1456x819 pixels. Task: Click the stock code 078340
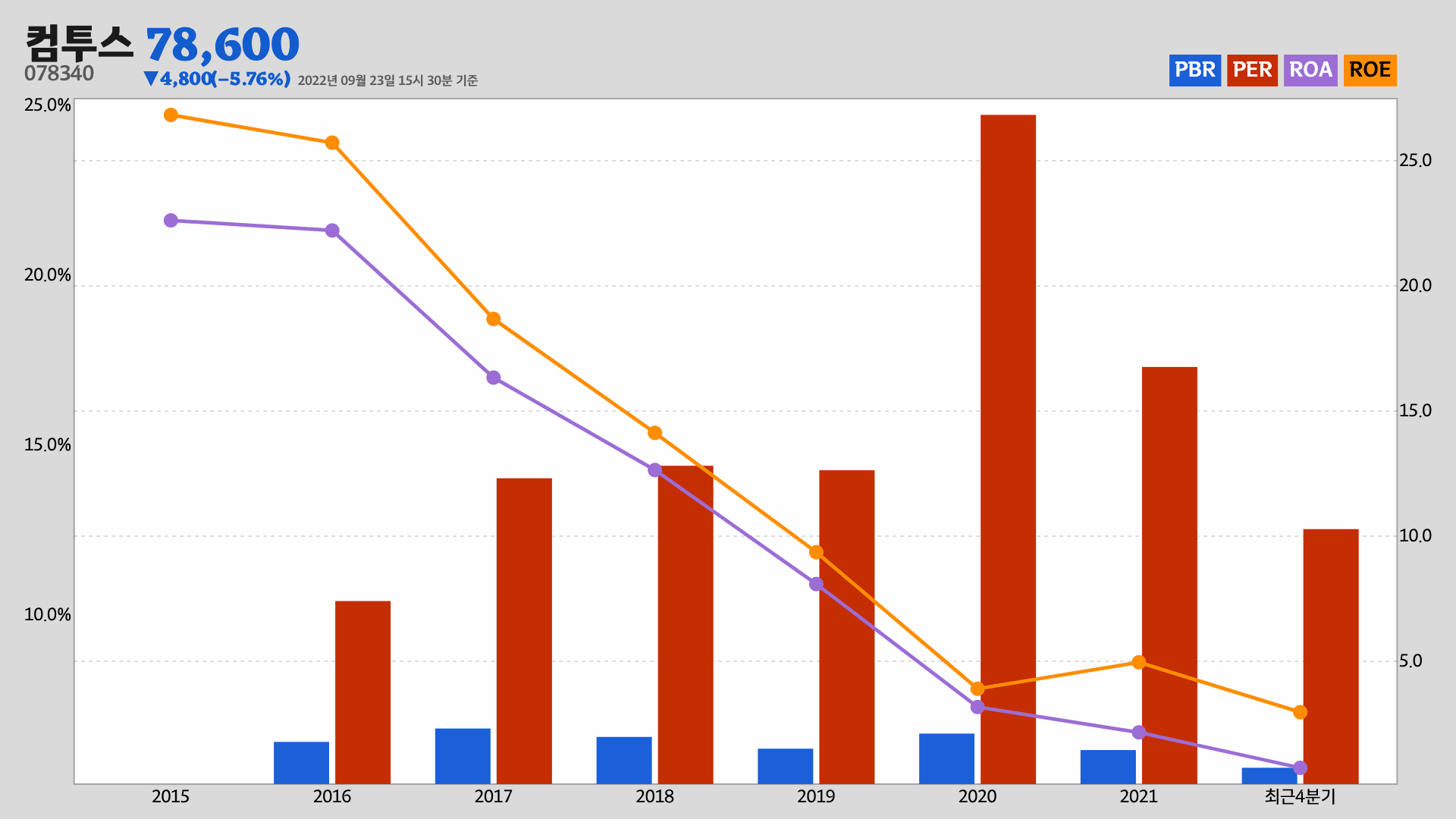(x=59, y=74)
